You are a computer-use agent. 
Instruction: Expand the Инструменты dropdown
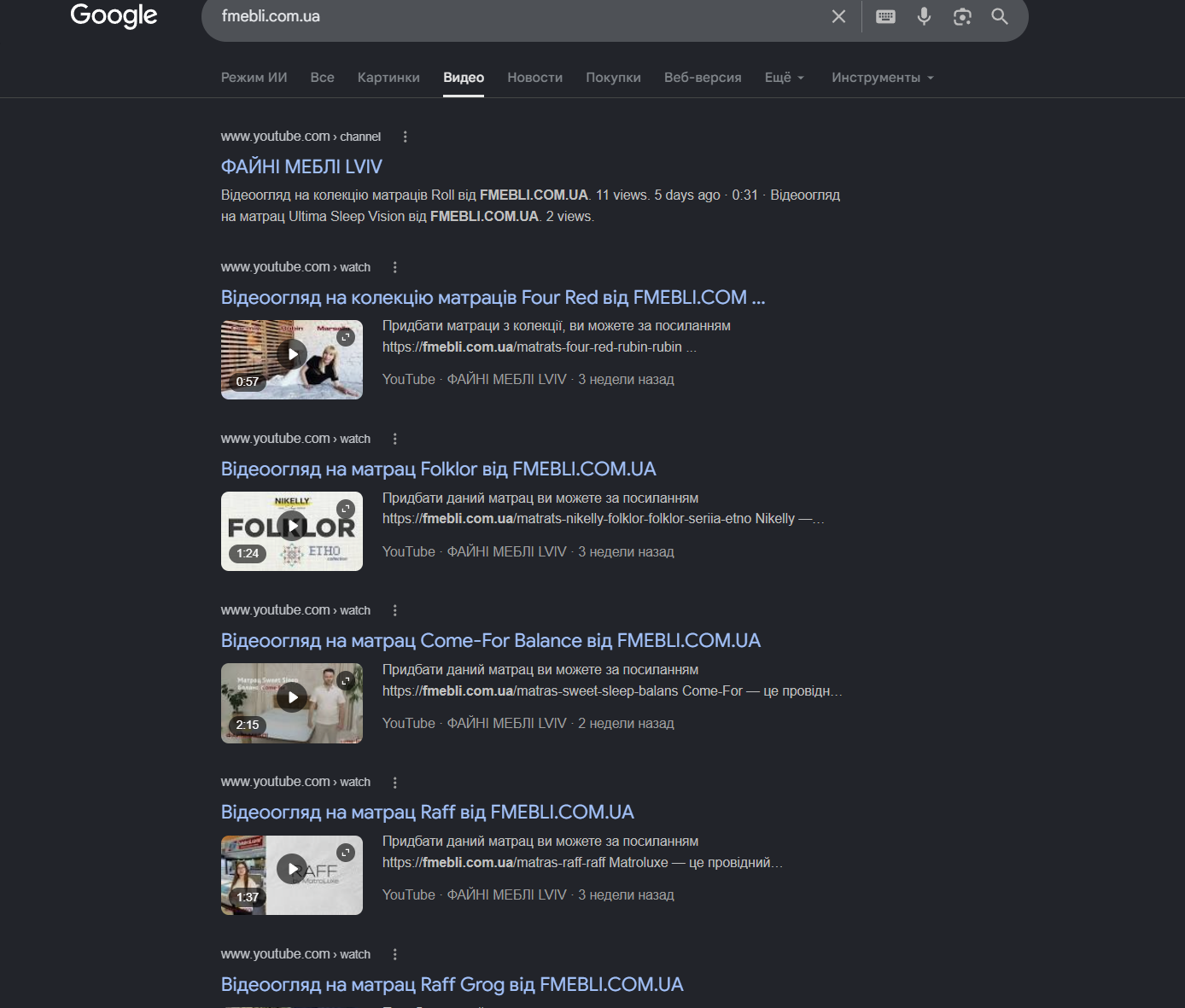pyautogui.click(x=883, y=78)
